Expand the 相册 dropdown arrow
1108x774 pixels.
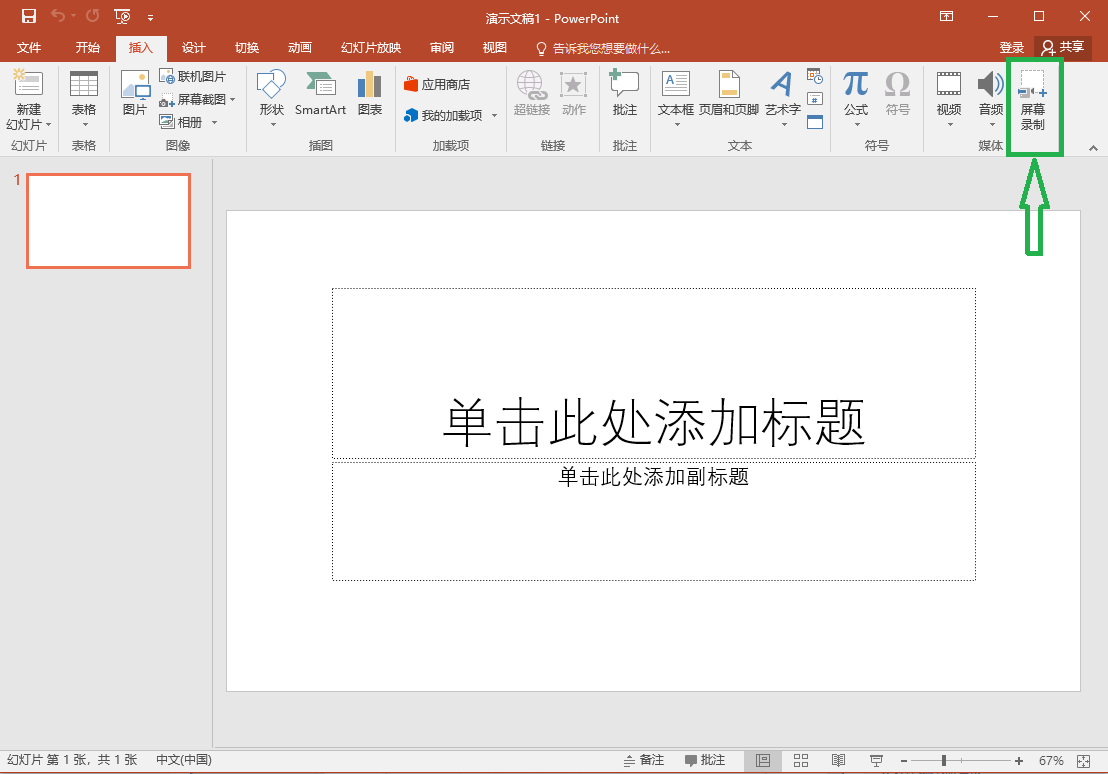(x=214, y=122)
